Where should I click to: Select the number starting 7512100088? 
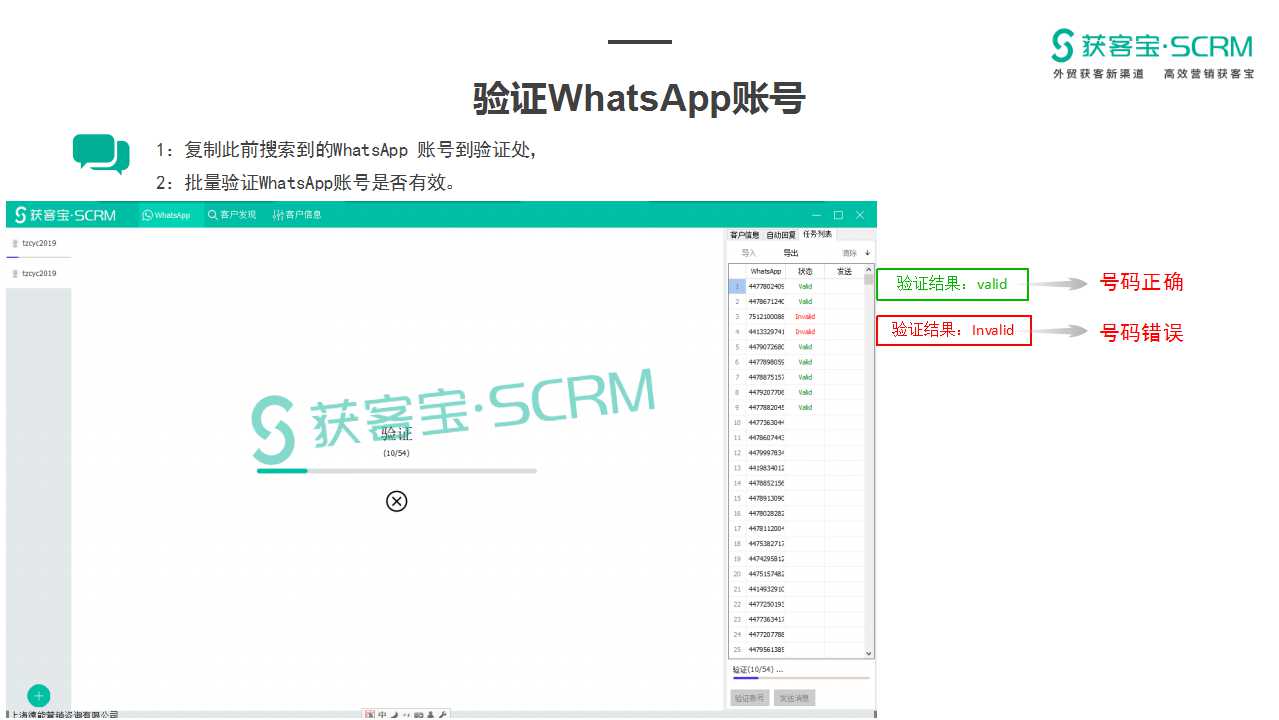pyautogui.click(x=766, y=317)
